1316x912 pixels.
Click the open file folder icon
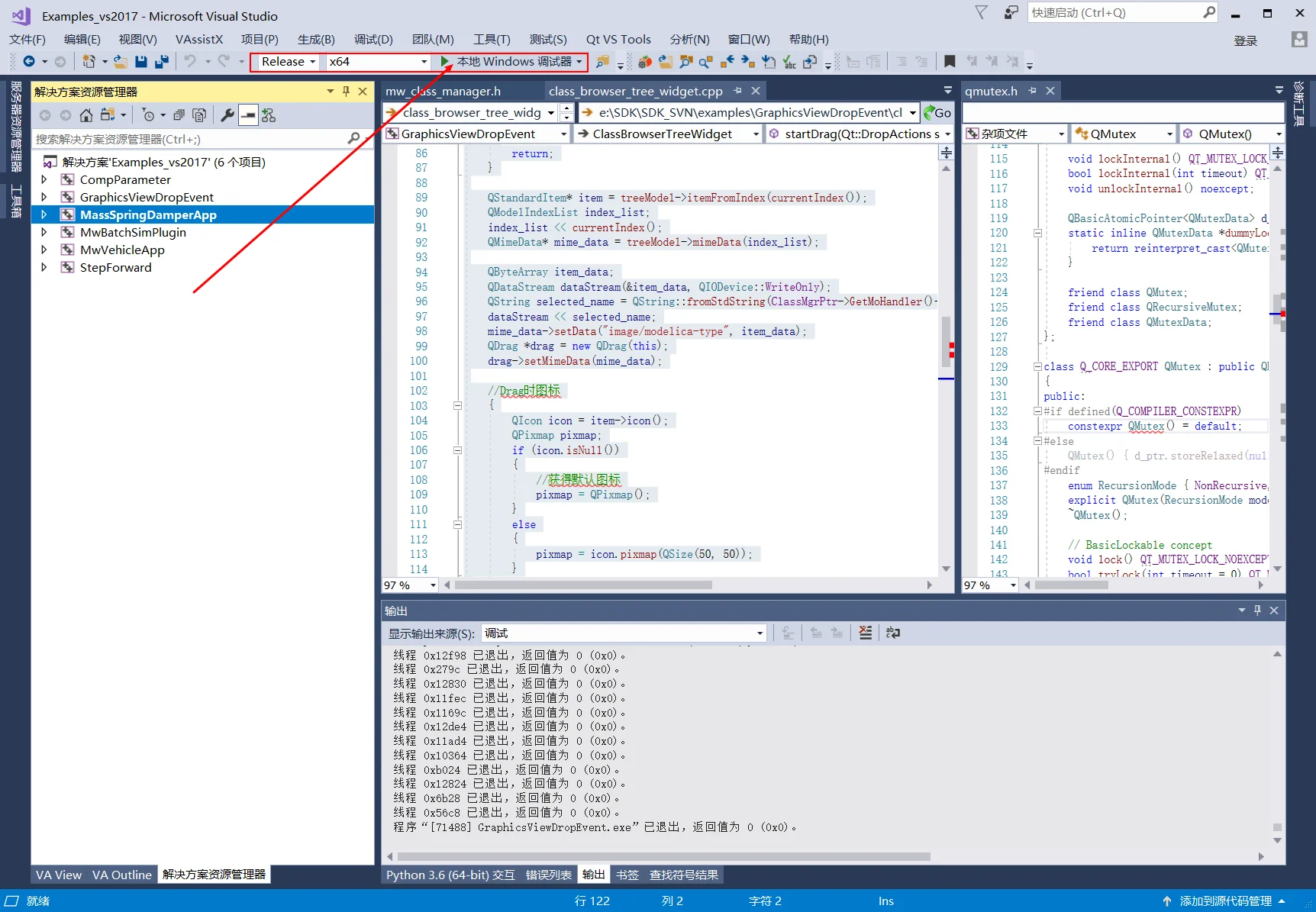(x=120, y=62)
